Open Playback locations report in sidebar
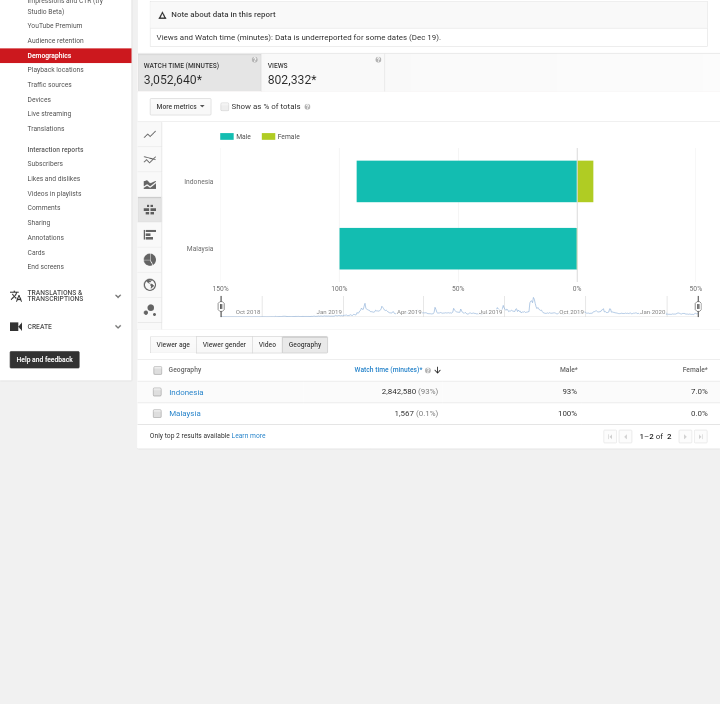The image size is (720, 704). [x=55, y=70]
